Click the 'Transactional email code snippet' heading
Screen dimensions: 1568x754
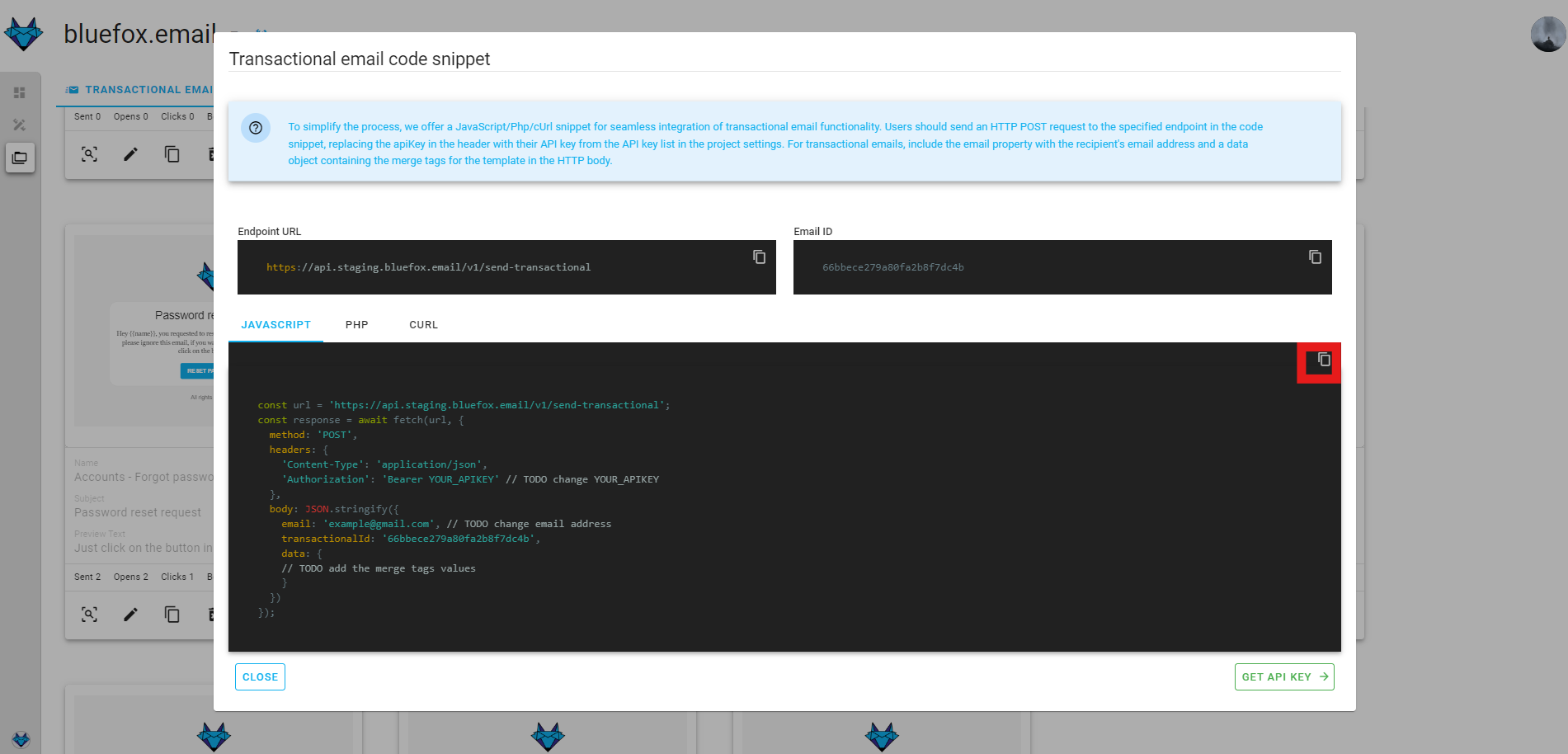pyautogui.click(x=360, y=59)
